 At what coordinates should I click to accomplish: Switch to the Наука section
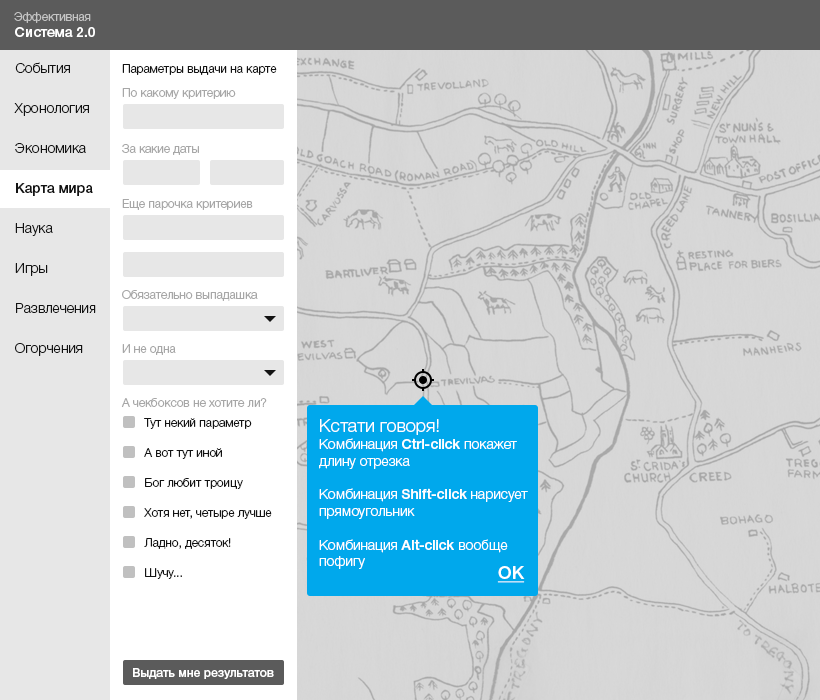[x=34, y=228]
